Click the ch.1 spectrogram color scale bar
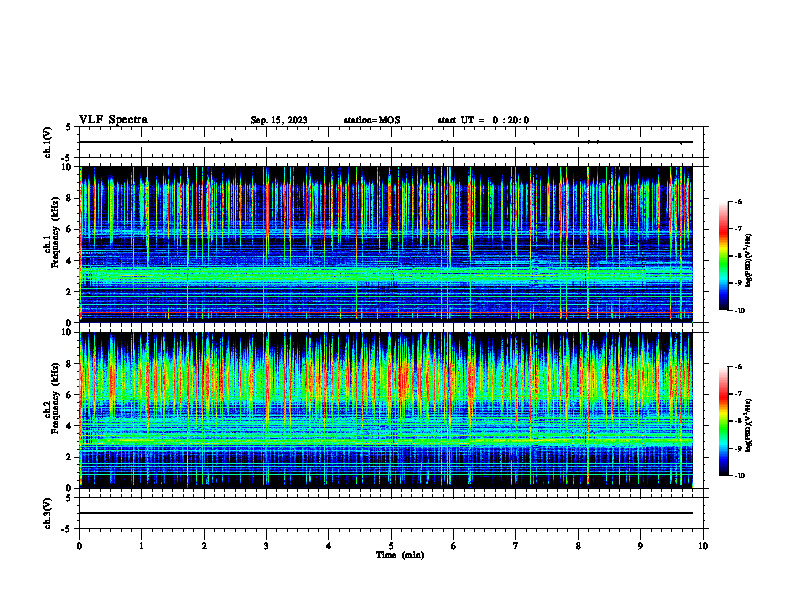 click(x=724, y=256)
